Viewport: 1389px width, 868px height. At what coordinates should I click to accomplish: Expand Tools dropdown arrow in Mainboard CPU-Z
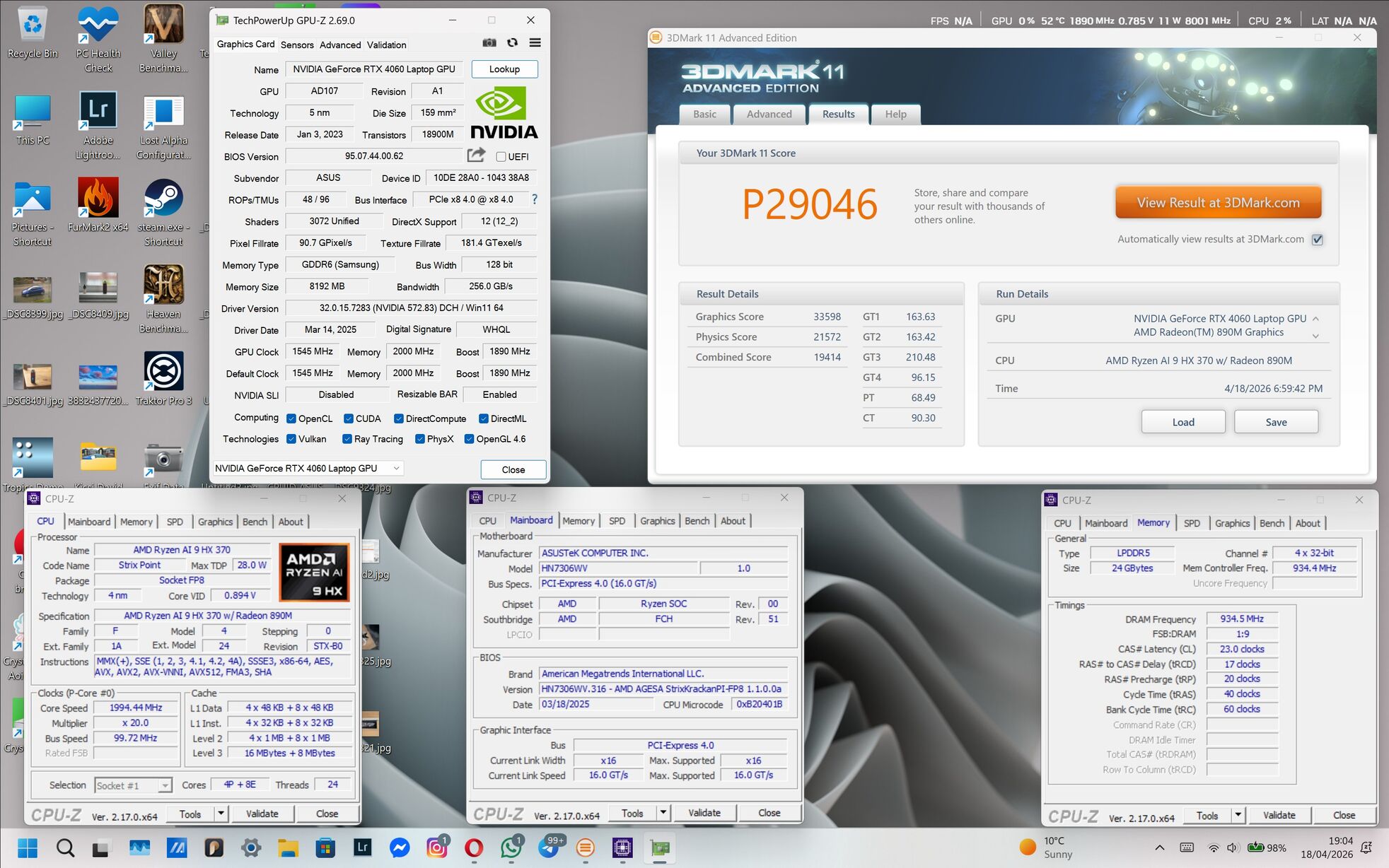point(663,813)
